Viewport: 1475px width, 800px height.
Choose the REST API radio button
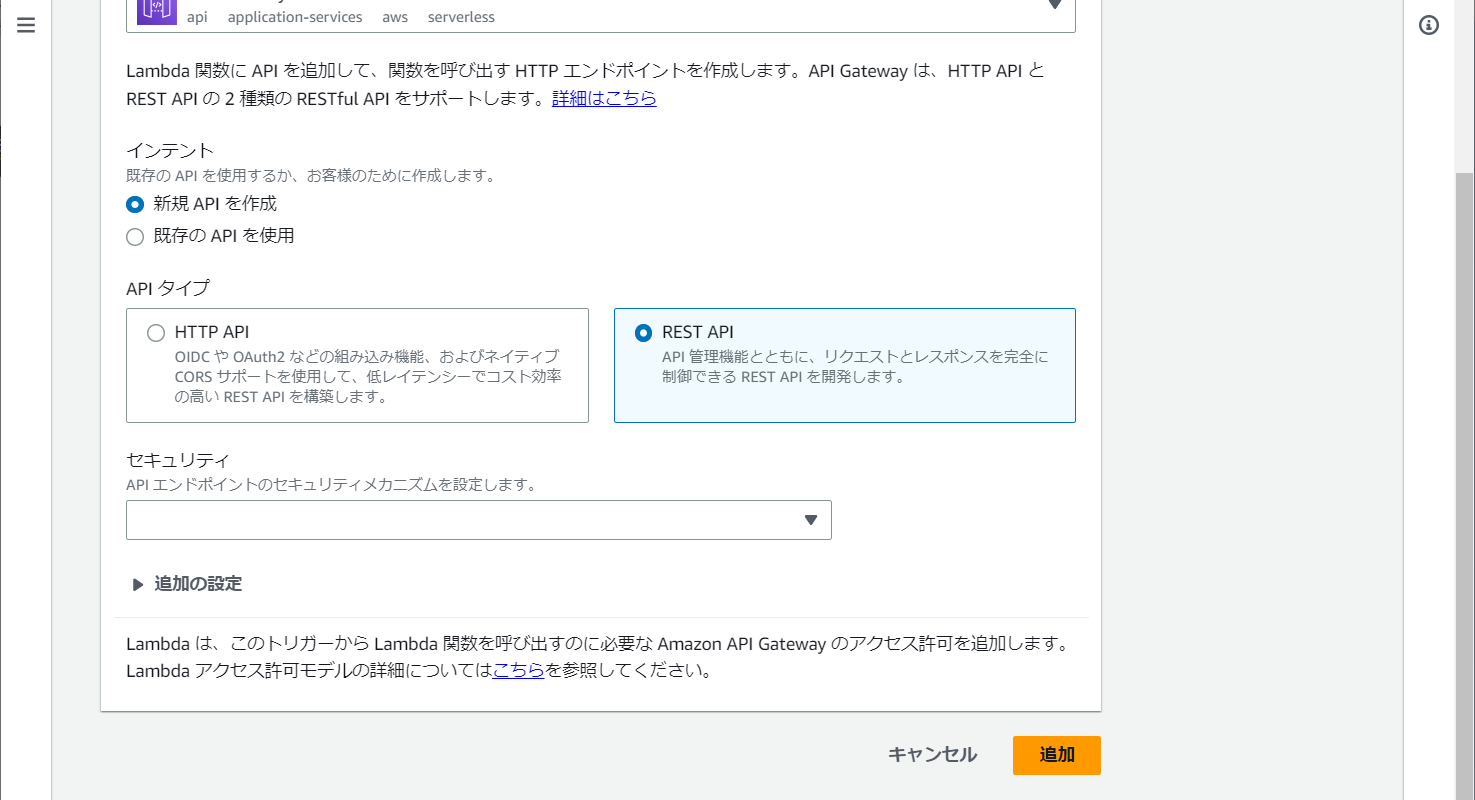pos(644,333)
